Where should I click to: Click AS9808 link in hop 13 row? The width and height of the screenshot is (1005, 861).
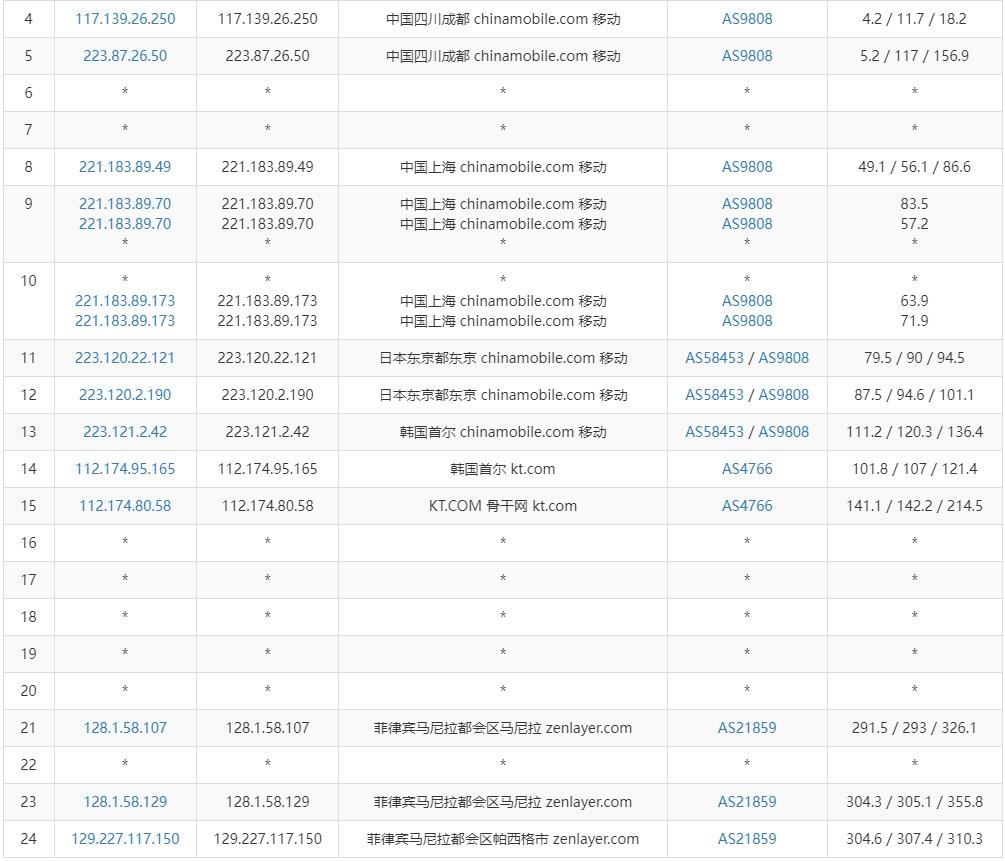(x=783, y=432)
